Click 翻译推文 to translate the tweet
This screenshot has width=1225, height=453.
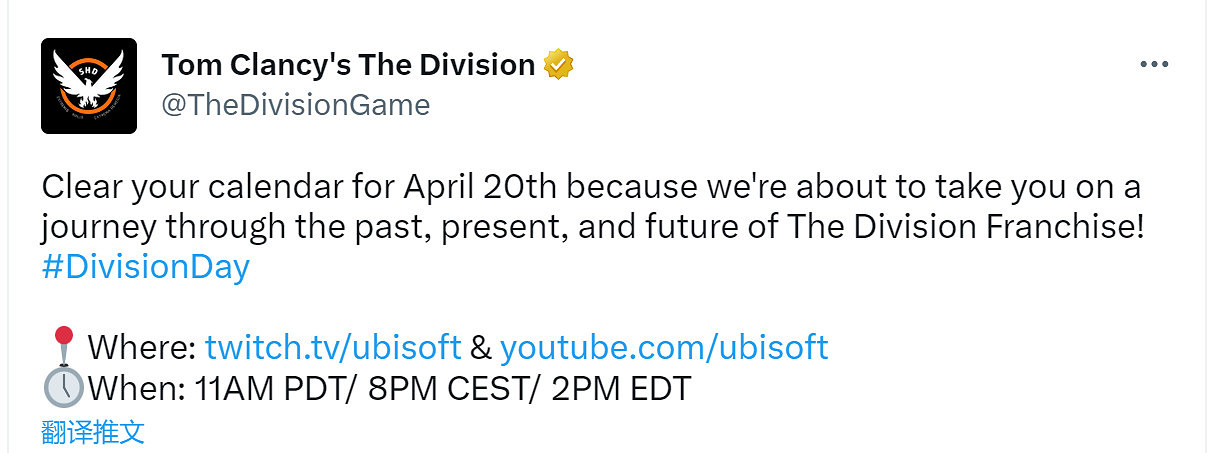point(93,432)
